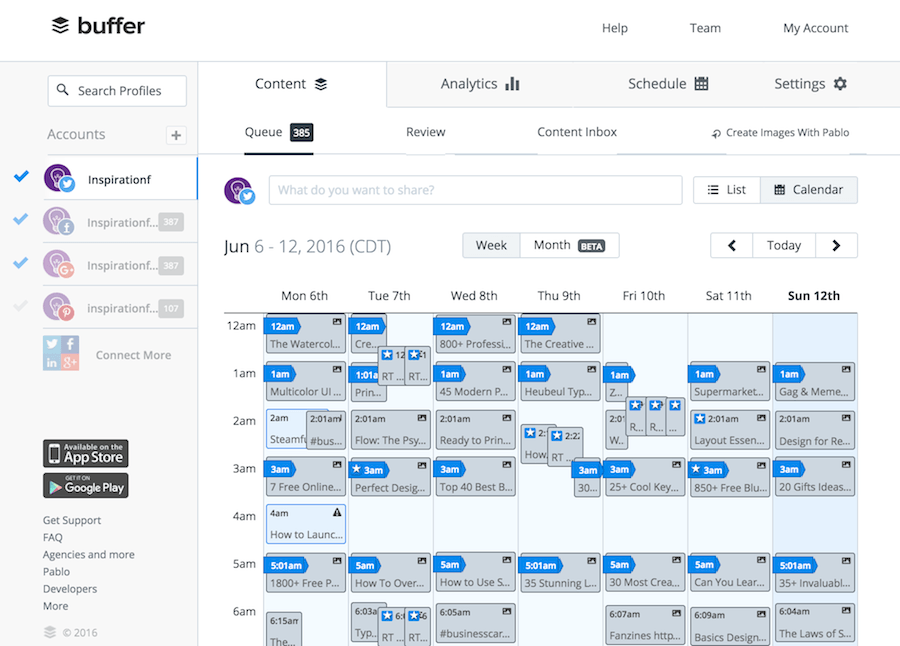Open the Top 40 Best B... post
Screen dimensions: 900x646
point(475,477)
